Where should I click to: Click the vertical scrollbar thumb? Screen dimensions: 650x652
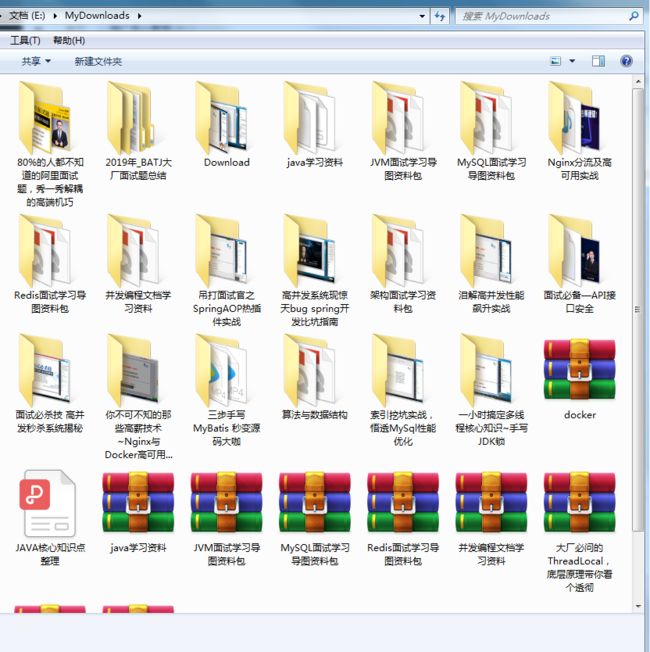click(638, 309)
